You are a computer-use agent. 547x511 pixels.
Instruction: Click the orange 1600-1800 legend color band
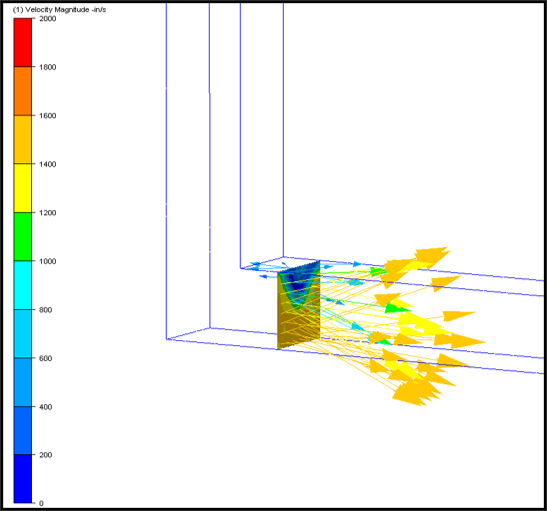(x=23, y=91)
